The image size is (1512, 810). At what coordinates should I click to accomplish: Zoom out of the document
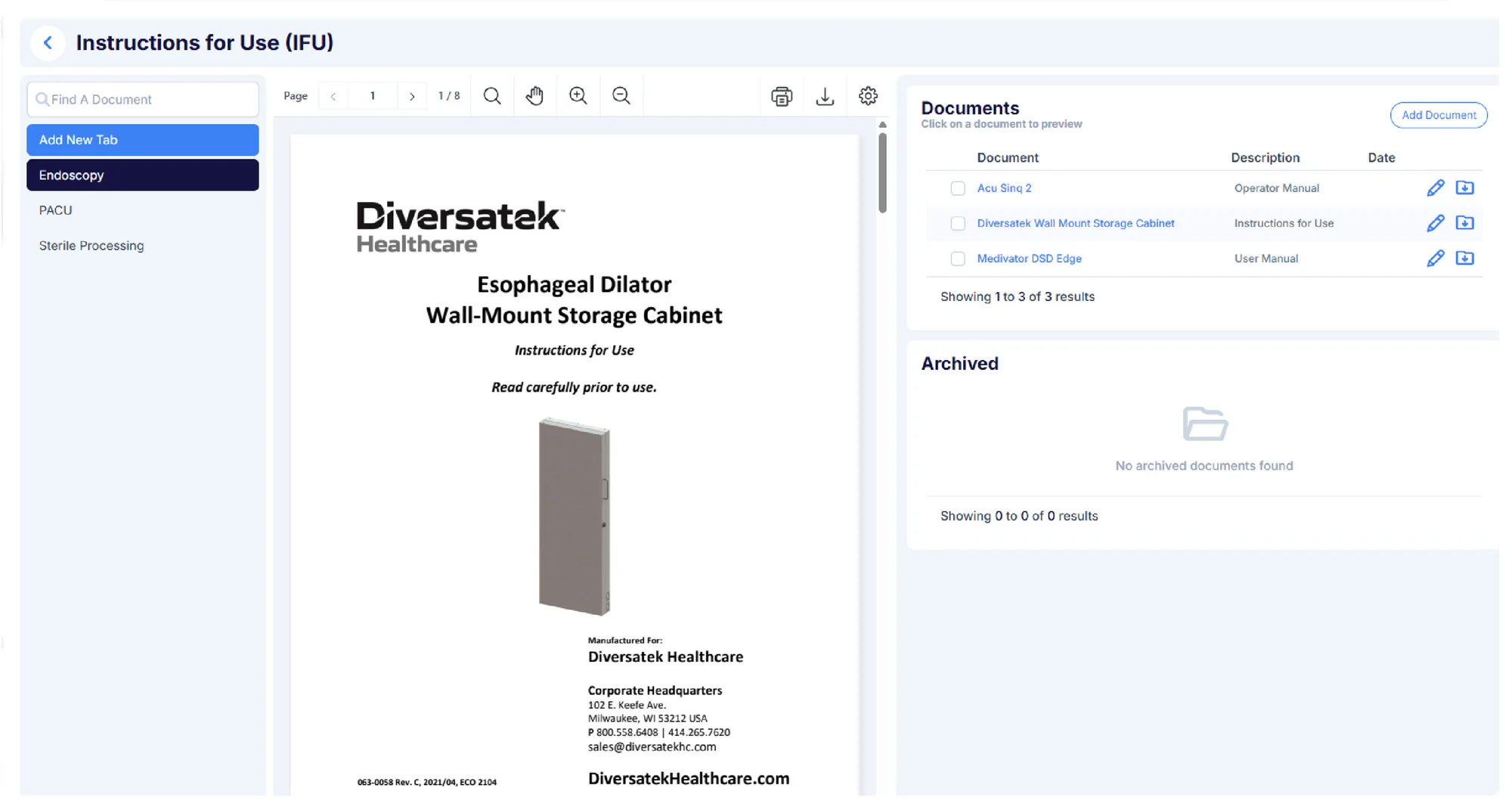tap(621, 96)
